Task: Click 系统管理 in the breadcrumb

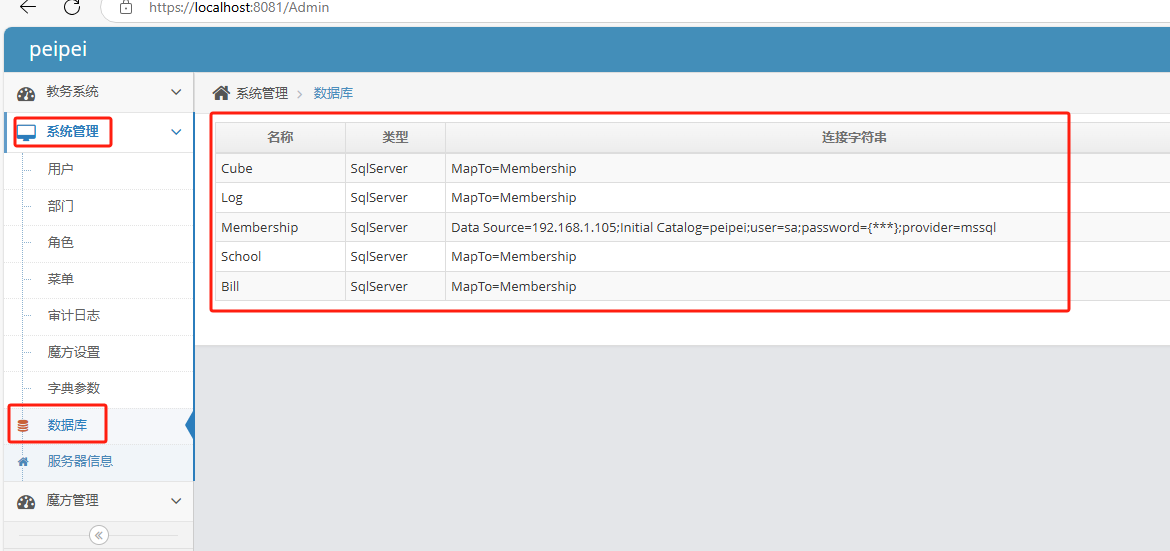Action: pos(262,93)
